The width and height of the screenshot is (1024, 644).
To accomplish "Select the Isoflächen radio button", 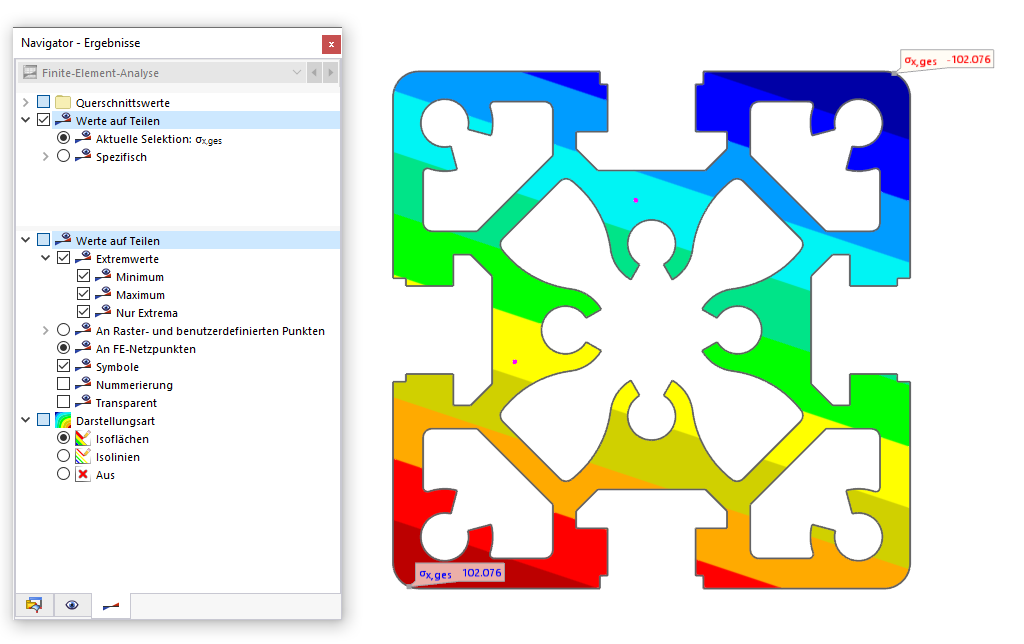I will [63, 438].
